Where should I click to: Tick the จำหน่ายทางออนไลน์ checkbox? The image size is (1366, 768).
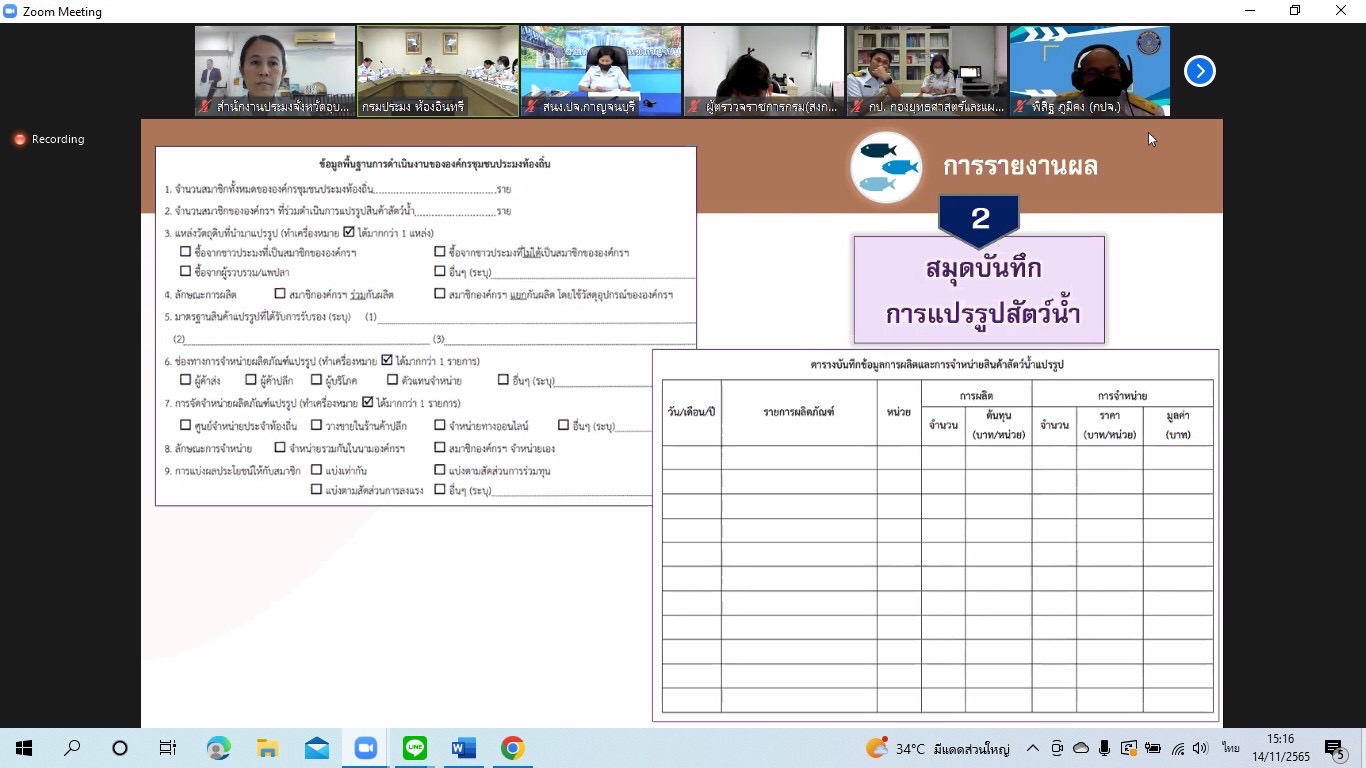pos(440,425)
